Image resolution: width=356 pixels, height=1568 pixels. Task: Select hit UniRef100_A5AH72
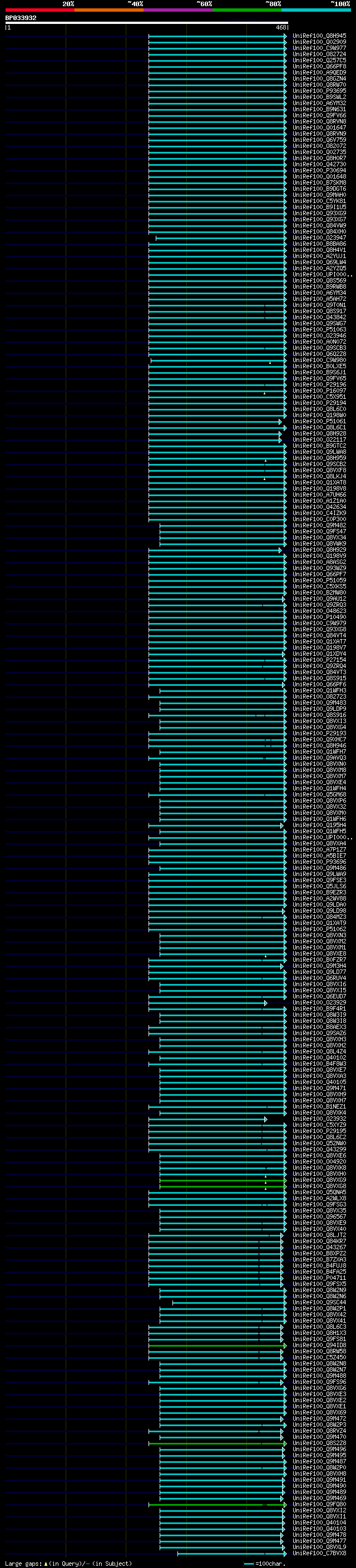tap(319, 299)
